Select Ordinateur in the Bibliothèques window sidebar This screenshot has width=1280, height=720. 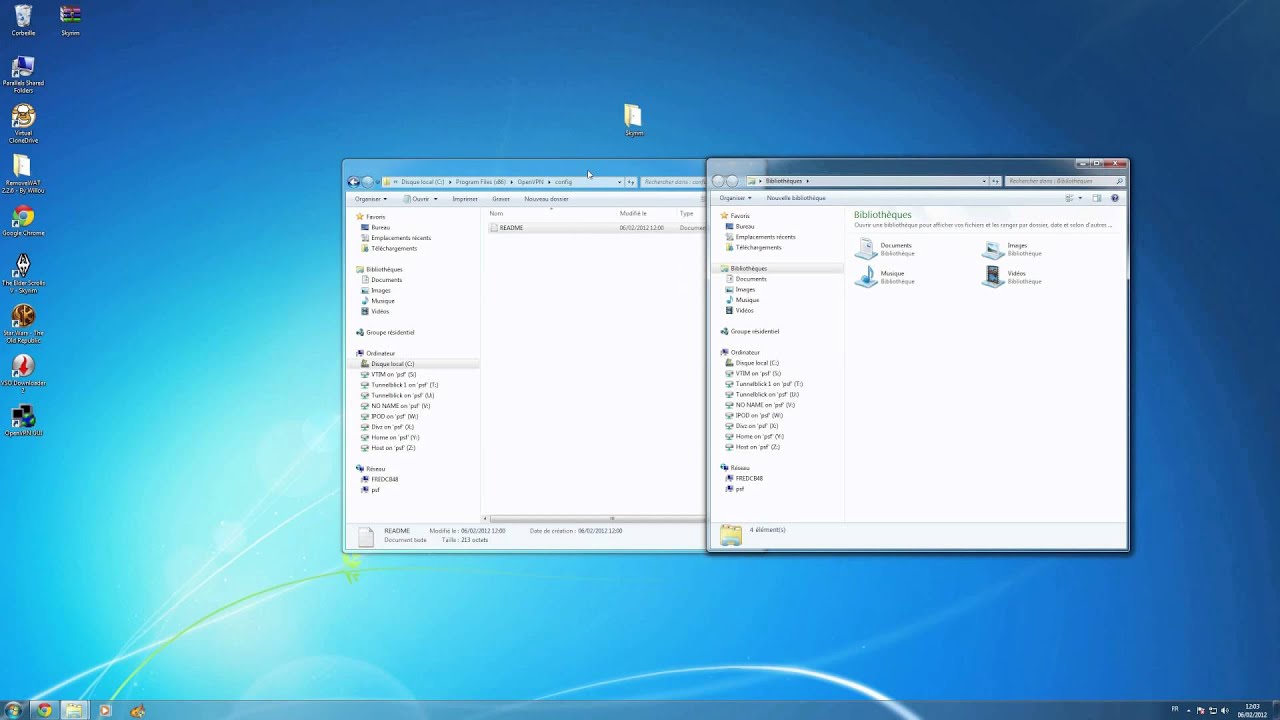click(739, 352)
